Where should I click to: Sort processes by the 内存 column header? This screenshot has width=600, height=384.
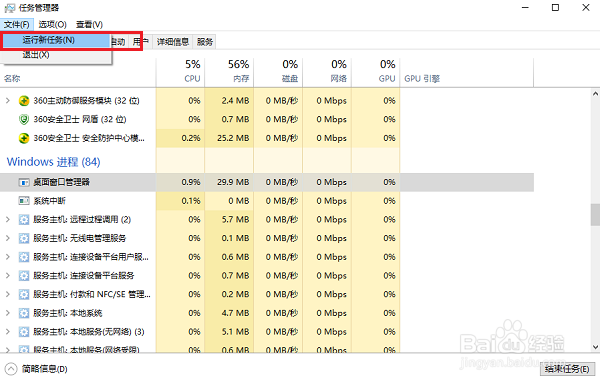(x=229, y=73)
